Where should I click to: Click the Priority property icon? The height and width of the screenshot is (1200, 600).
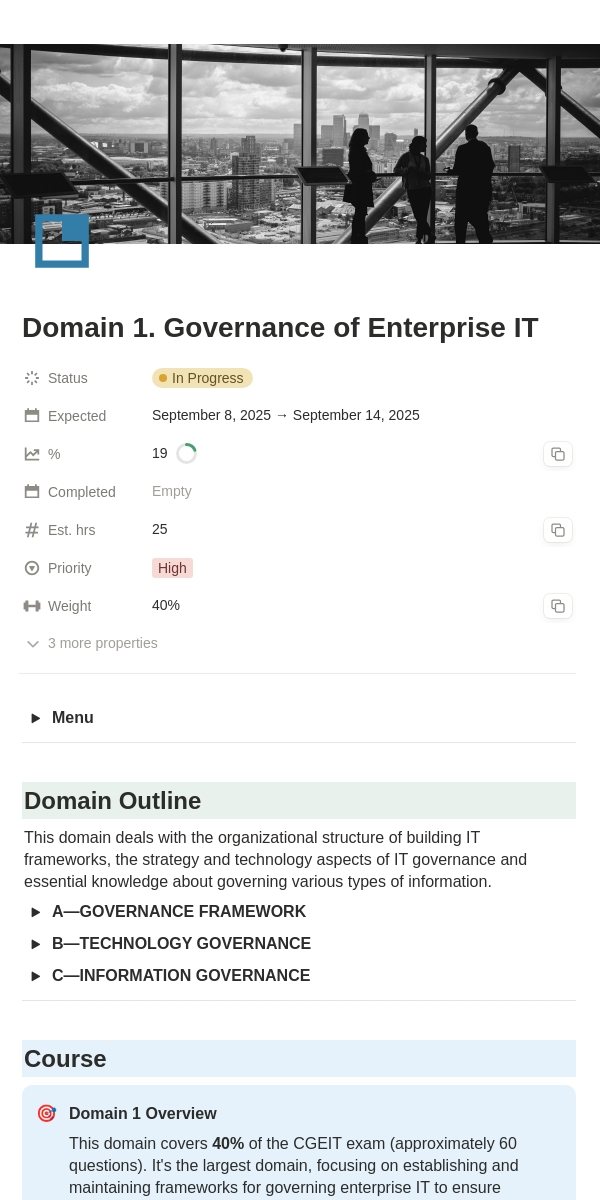[x=32, y=568]
